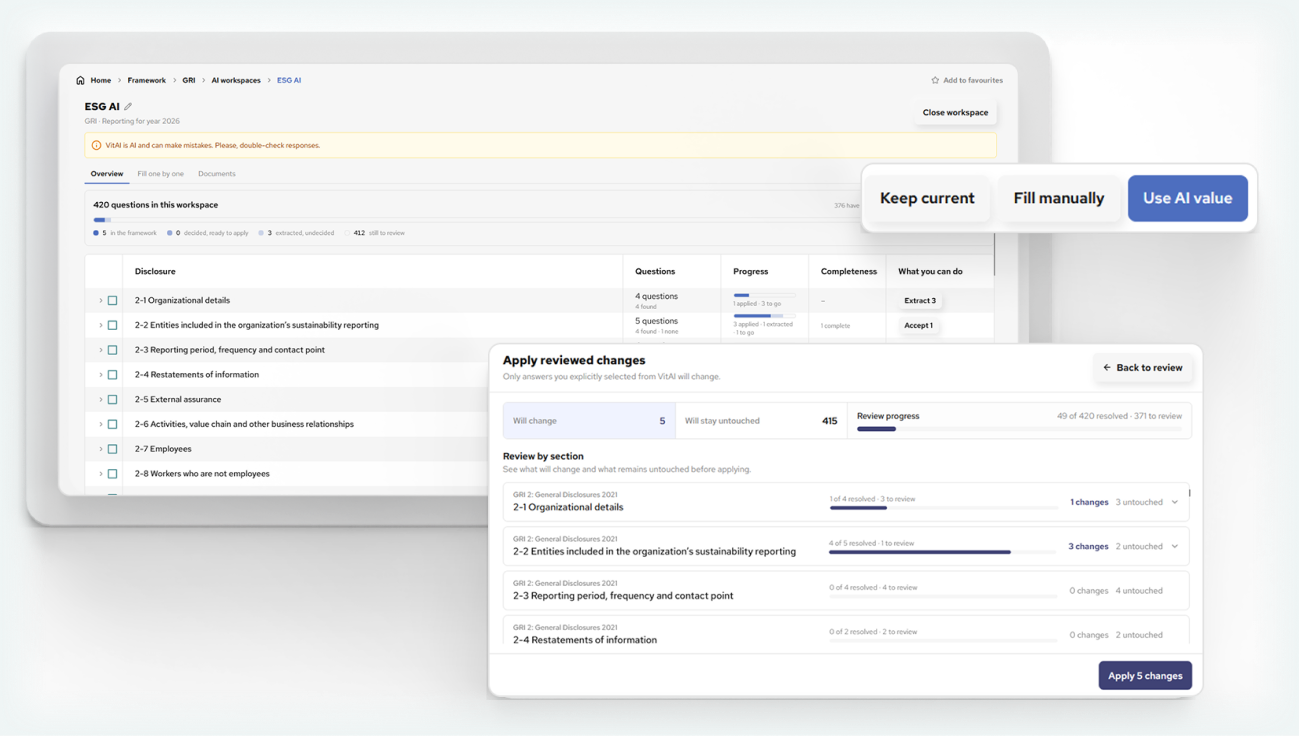
Task: Expand the 2-1 Organizational details table row
Action: (100, 300)
